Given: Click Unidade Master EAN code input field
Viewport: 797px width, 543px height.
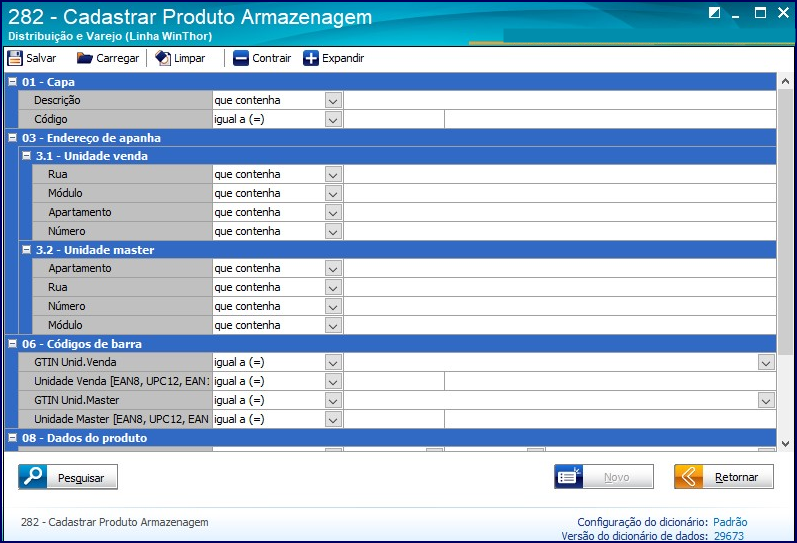Looking at the screenshot, I should point(394,419).
